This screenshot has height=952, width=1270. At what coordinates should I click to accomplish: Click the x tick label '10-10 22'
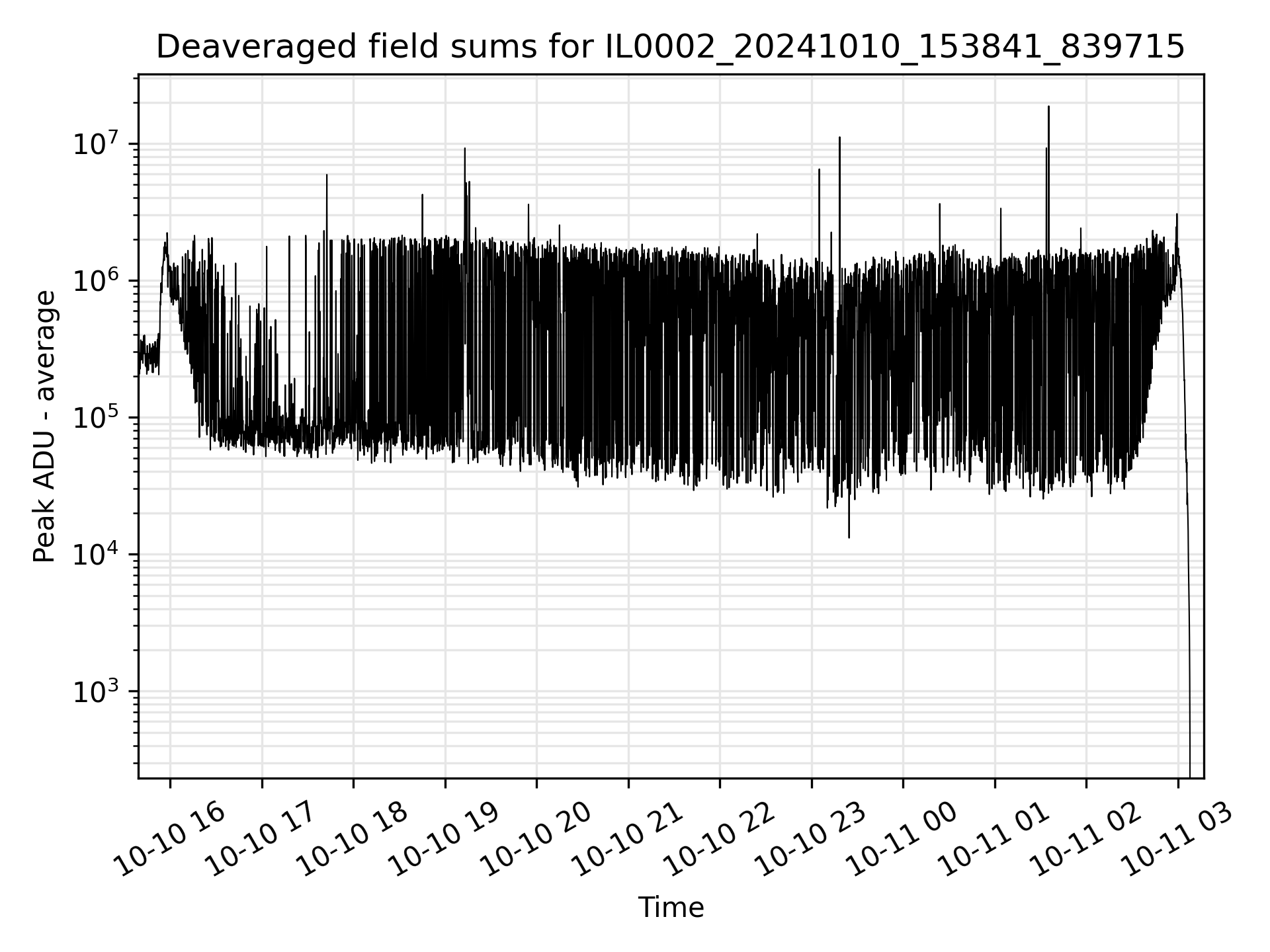tap(720, 839)
